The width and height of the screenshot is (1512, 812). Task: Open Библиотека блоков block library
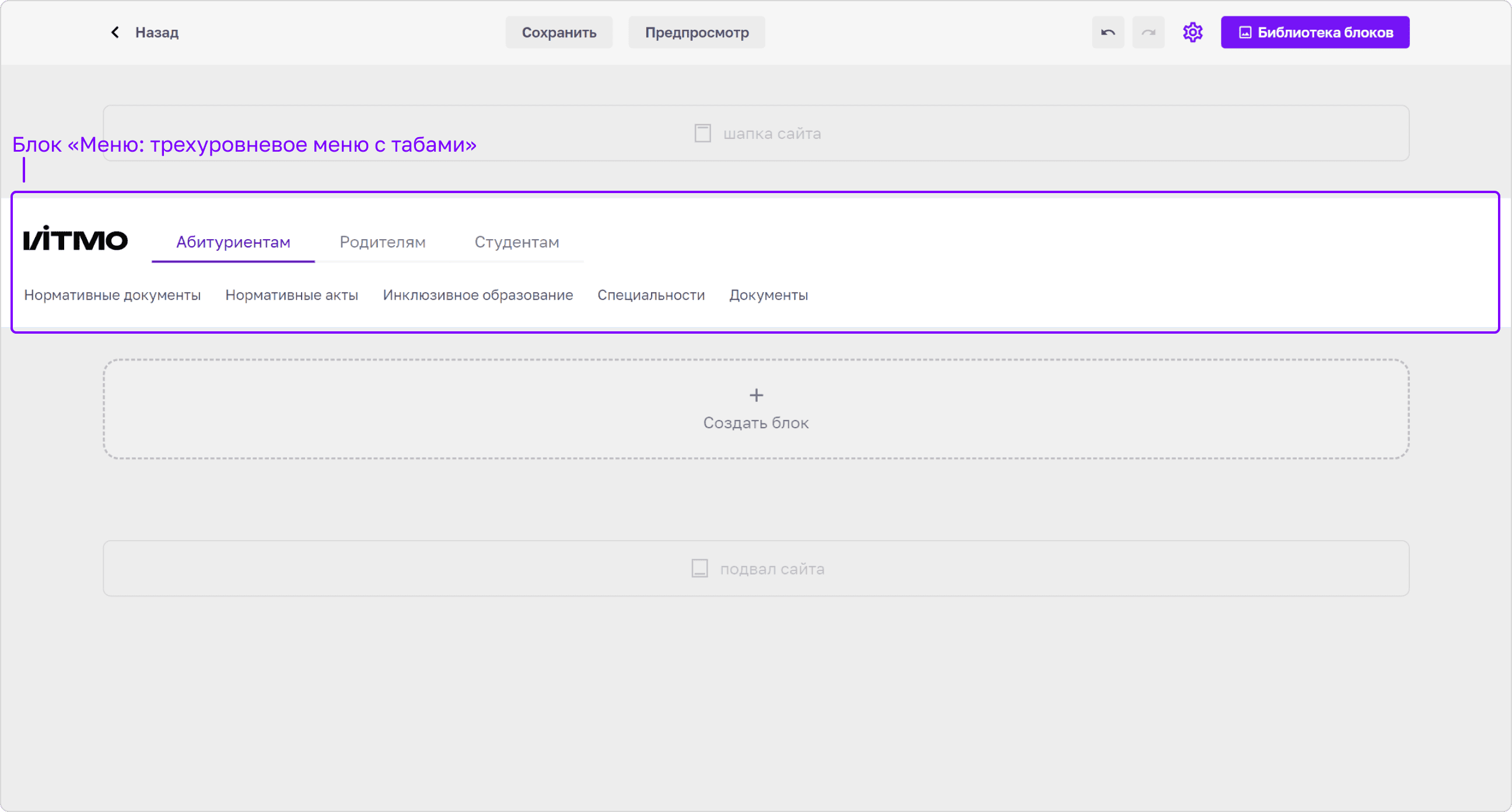tap(1315, 32)
